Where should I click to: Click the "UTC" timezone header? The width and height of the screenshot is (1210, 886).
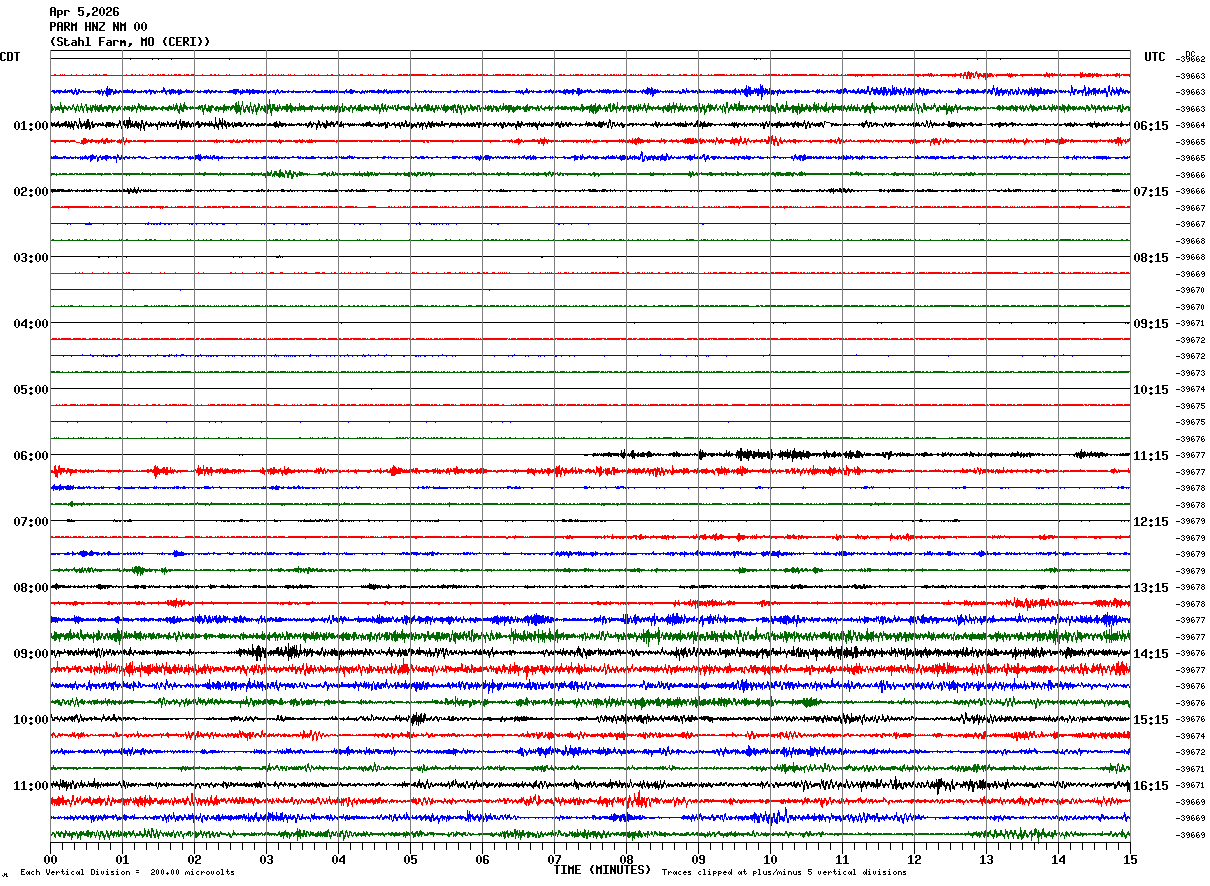coord(1155,57)
